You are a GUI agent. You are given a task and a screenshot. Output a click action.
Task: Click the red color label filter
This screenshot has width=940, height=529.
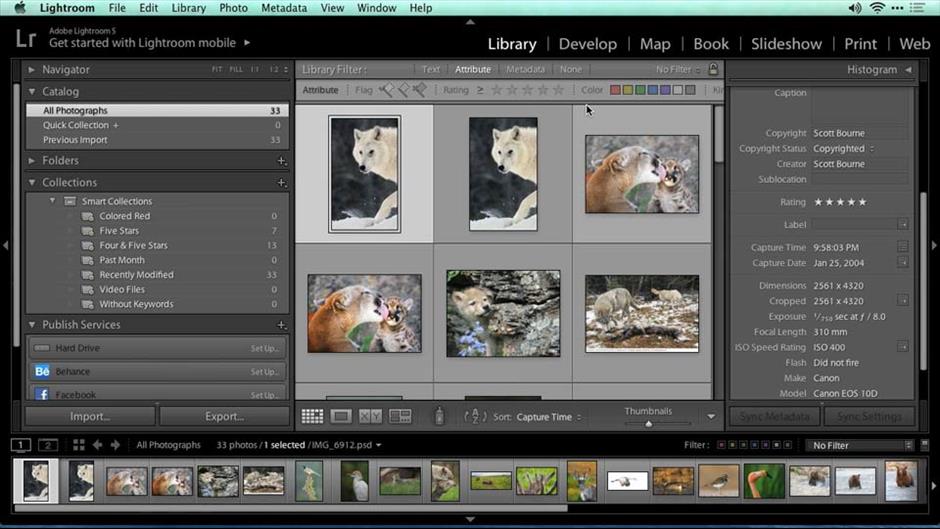[x=615, y=90]
